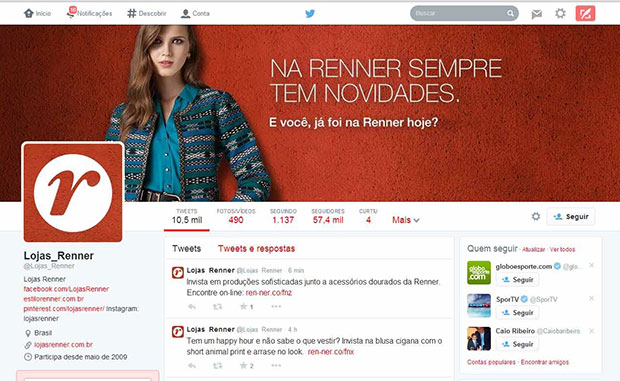Open Seguindo 1.137 tab
Viewport: 620px width, 381px height.
point(283,217)
